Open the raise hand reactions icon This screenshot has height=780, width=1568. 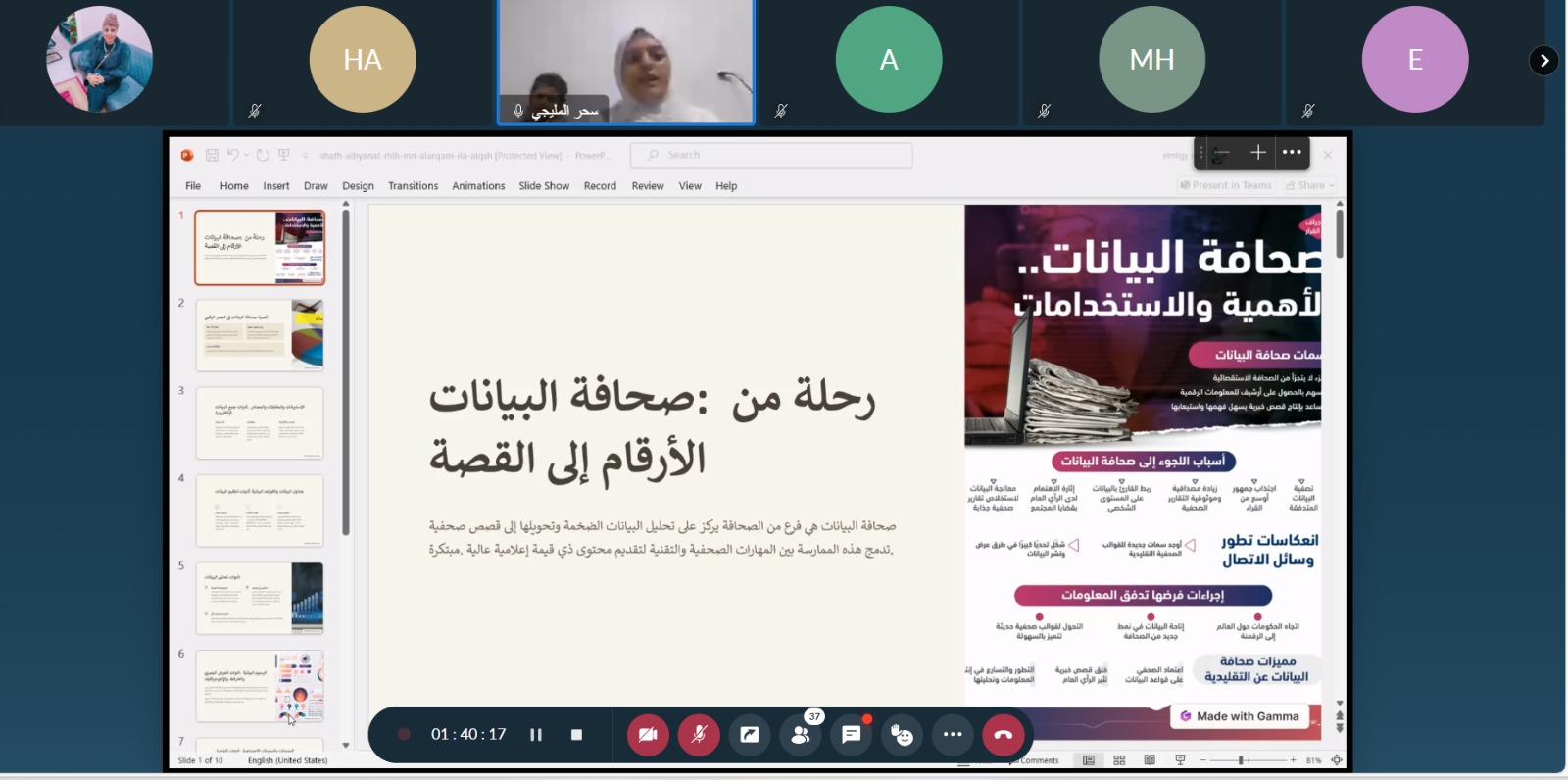pyautogui.click(x=902, y=735)
